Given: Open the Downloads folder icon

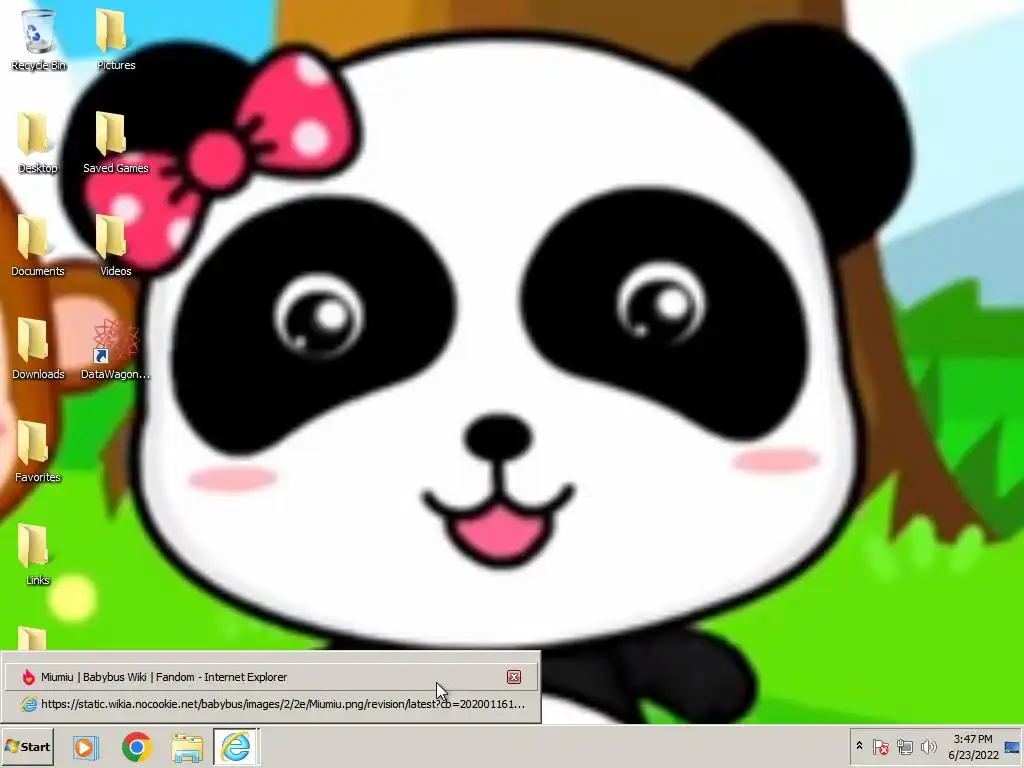Looking at the screenshot, I should [x=37, y=349].
